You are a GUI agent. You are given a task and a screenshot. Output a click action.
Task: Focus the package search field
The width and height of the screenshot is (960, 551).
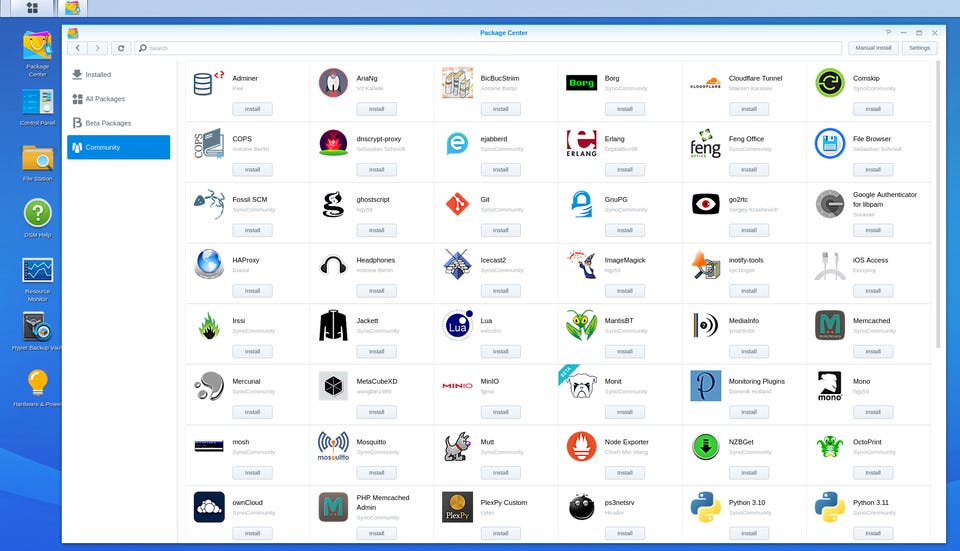pyautogui.click(x=488, y=48)
